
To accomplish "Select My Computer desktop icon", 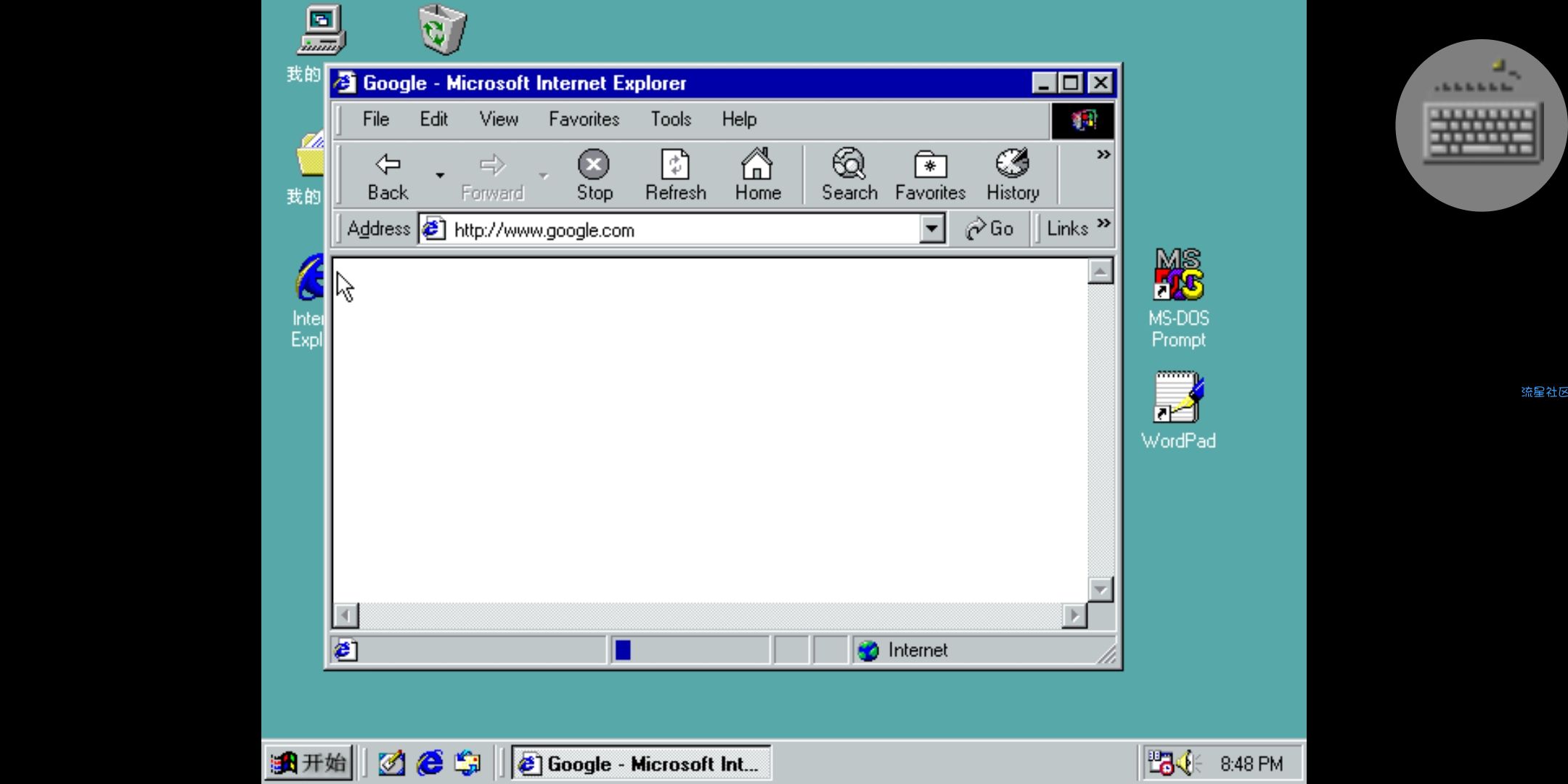I will coord(322,30).
